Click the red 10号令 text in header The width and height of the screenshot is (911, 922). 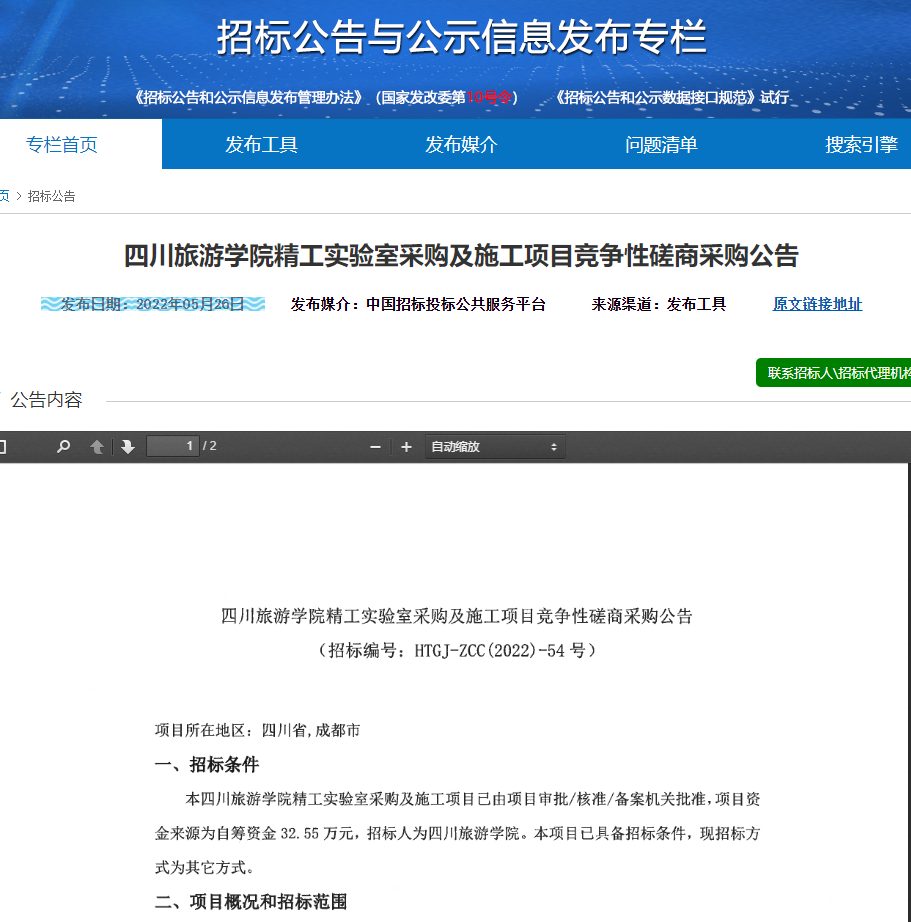click(489, 97)
